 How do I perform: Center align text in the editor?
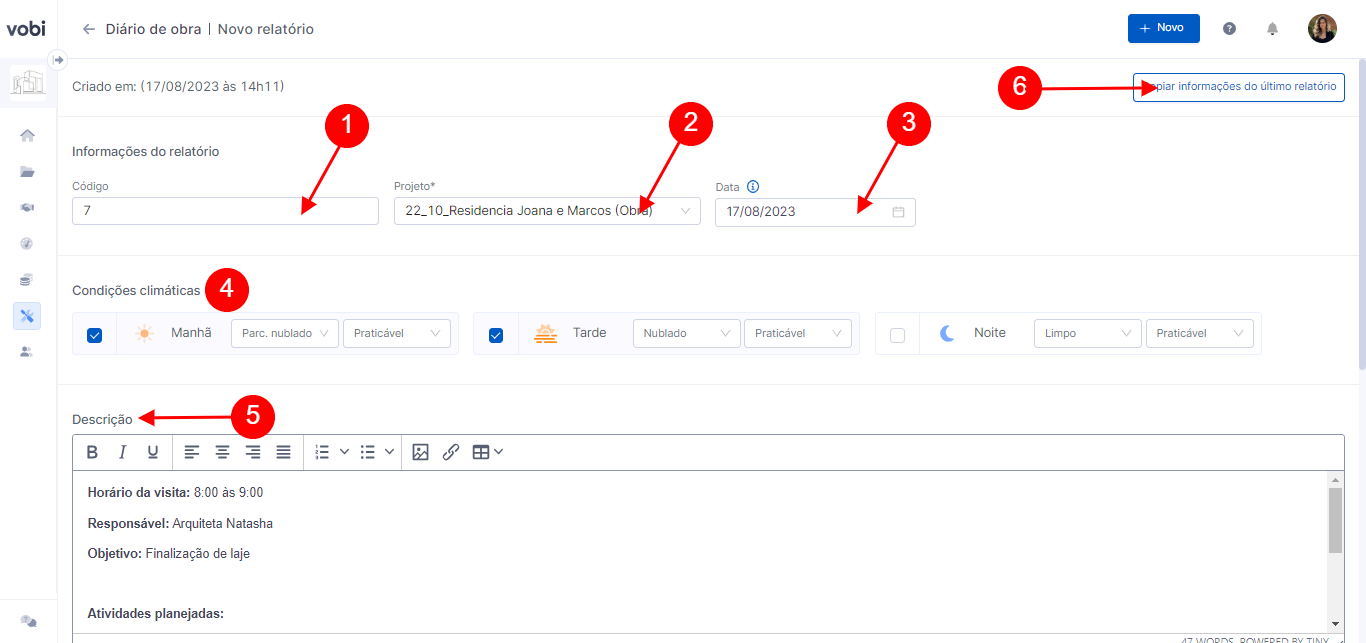coord(223,452)
